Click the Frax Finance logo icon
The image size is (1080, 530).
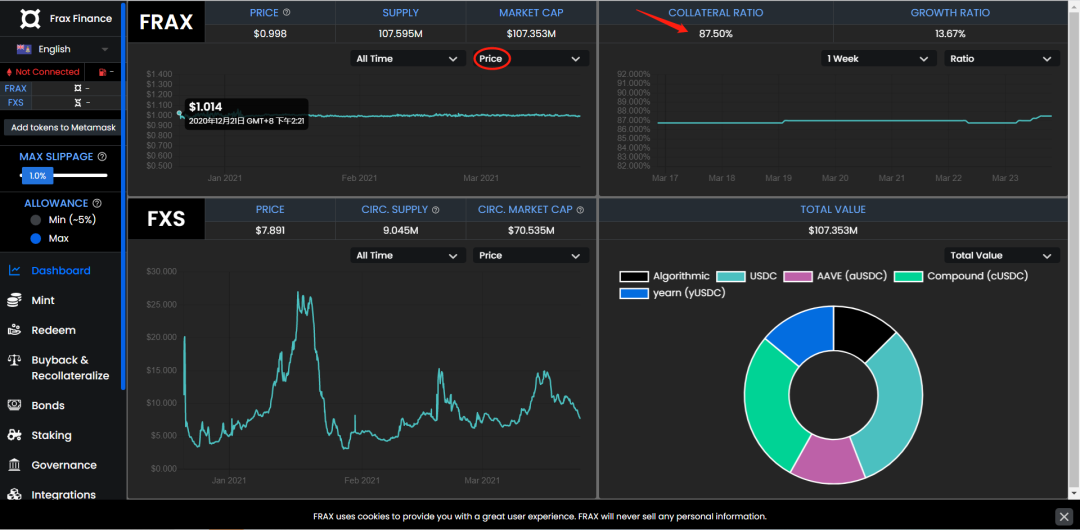(x=30, y=19)
